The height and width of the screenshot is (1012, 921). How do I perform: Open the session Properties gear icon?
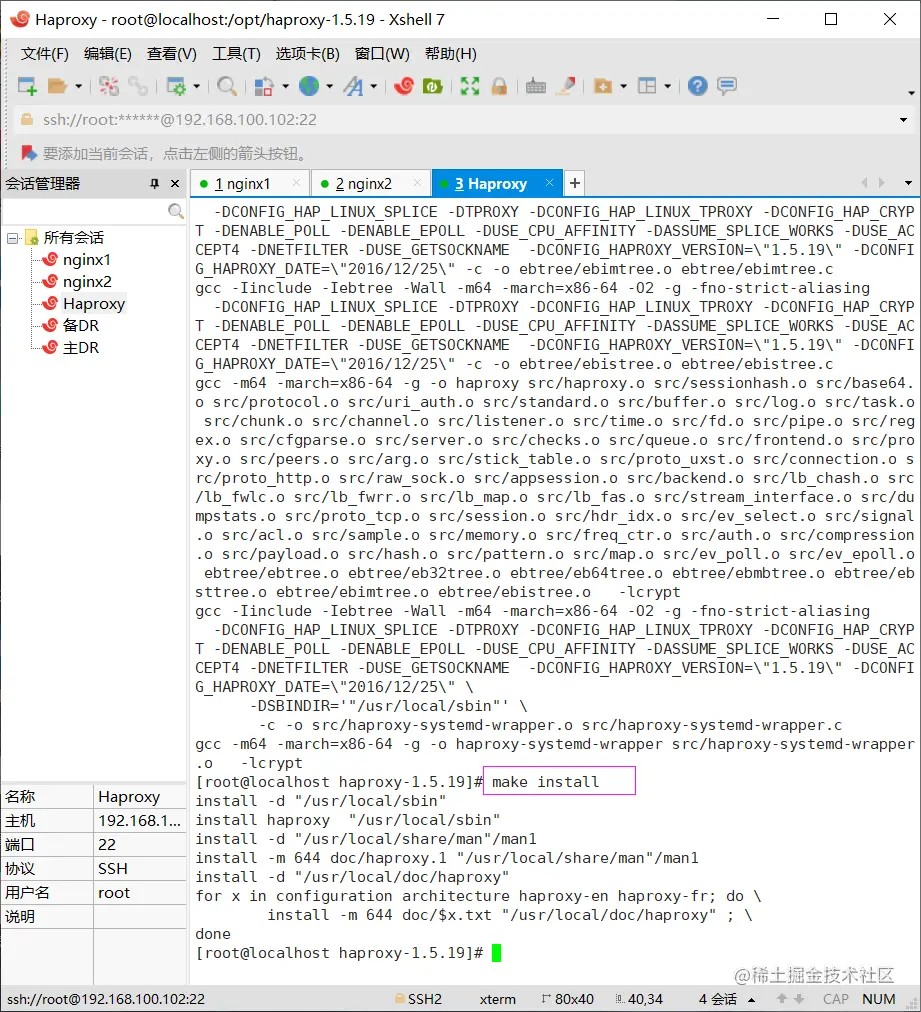[x=176, y=86]
